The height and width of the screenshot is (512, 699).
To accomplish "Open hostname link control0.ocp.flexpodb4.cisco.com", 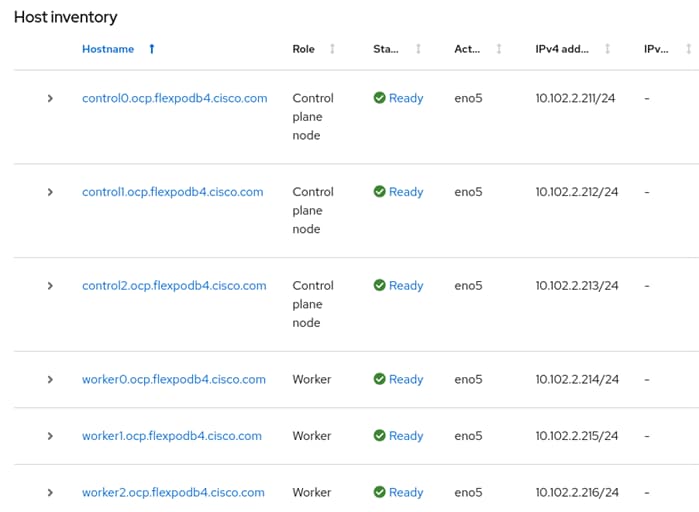I will 175,98.
